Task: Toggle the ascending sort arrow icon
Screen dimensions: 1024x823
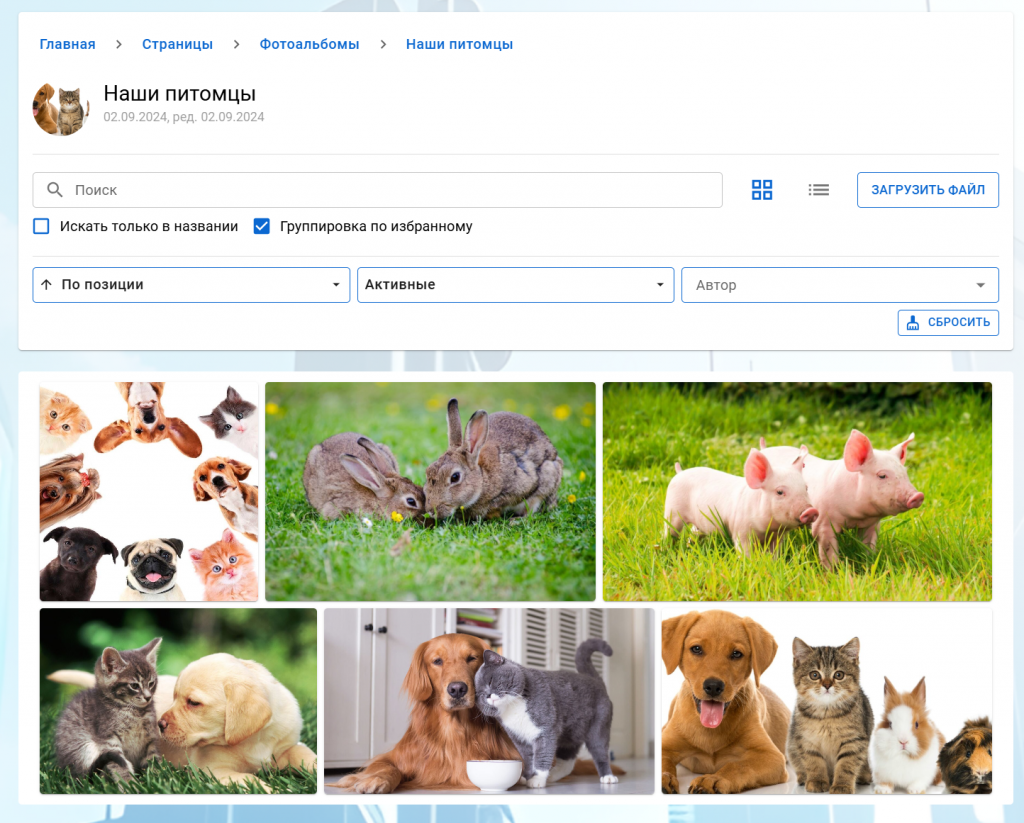Action: [46, 285]
